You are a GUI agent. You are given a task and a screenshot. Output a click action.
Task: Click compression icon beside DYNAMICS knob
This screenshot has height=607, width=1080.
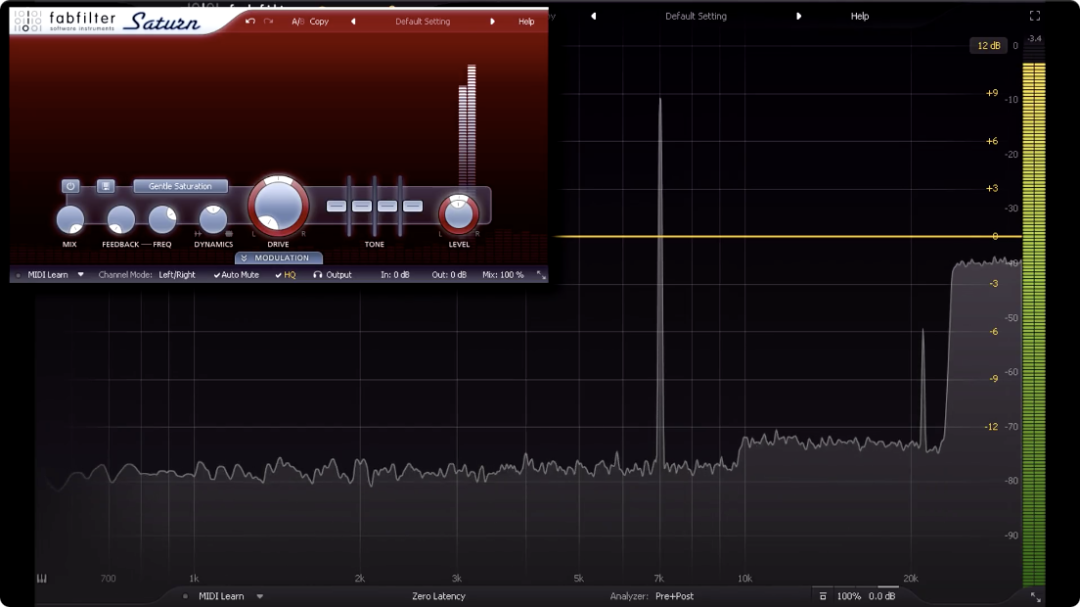click(229, 234)
